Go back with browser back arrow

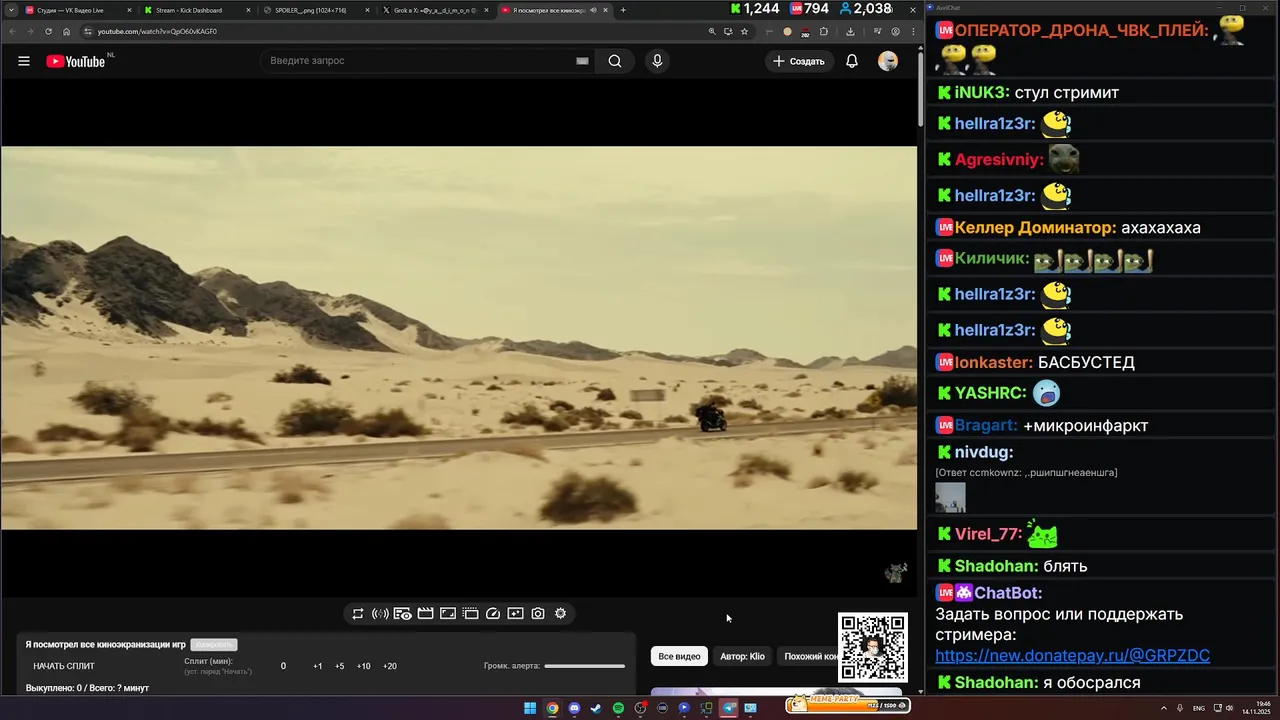(x=13, y=31)
